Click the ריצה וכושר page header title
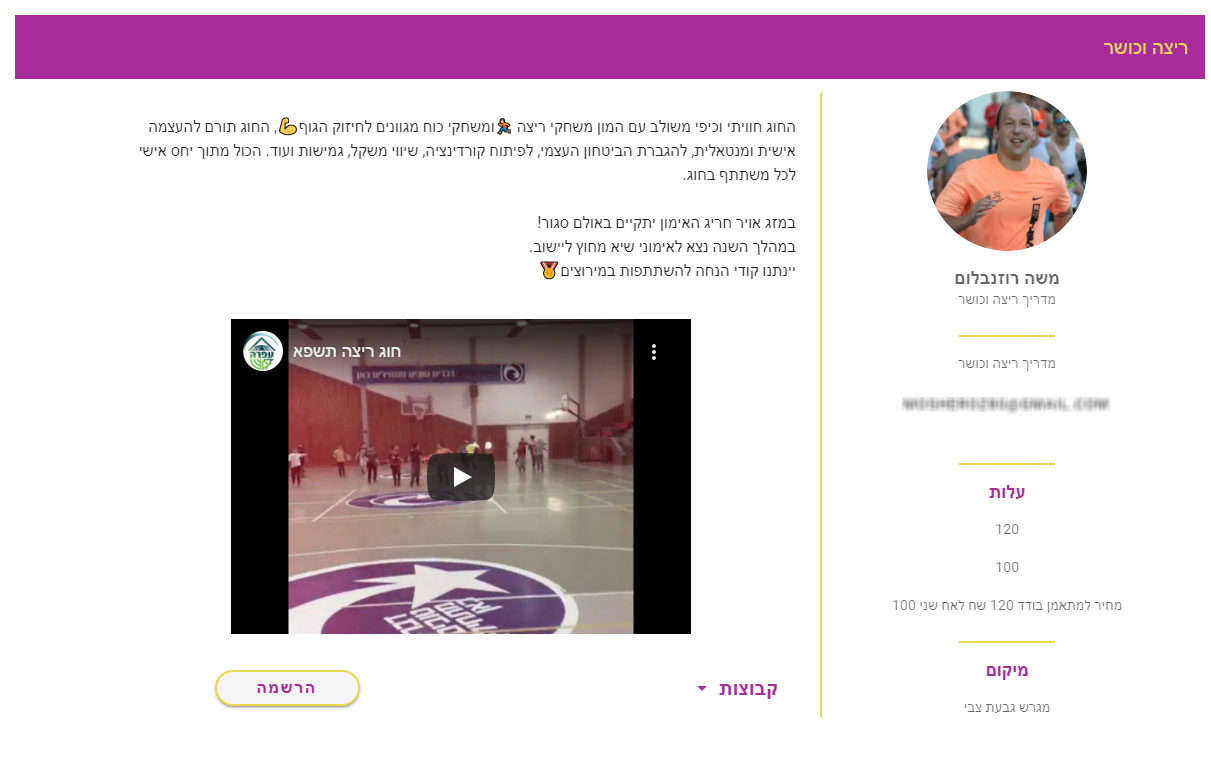Viewport: 1211px width, 769px height. (1145, 48)
